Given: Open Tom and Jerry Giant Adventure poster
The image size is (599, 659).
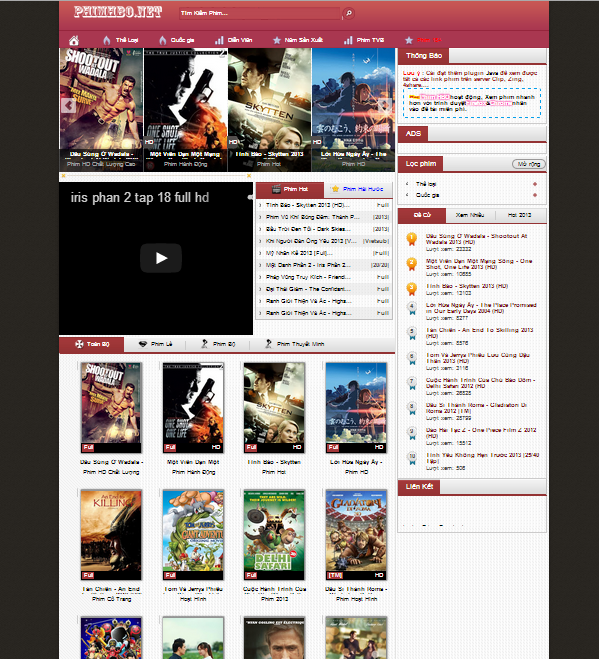Looking at the screenshot, I should coord(193,535).
